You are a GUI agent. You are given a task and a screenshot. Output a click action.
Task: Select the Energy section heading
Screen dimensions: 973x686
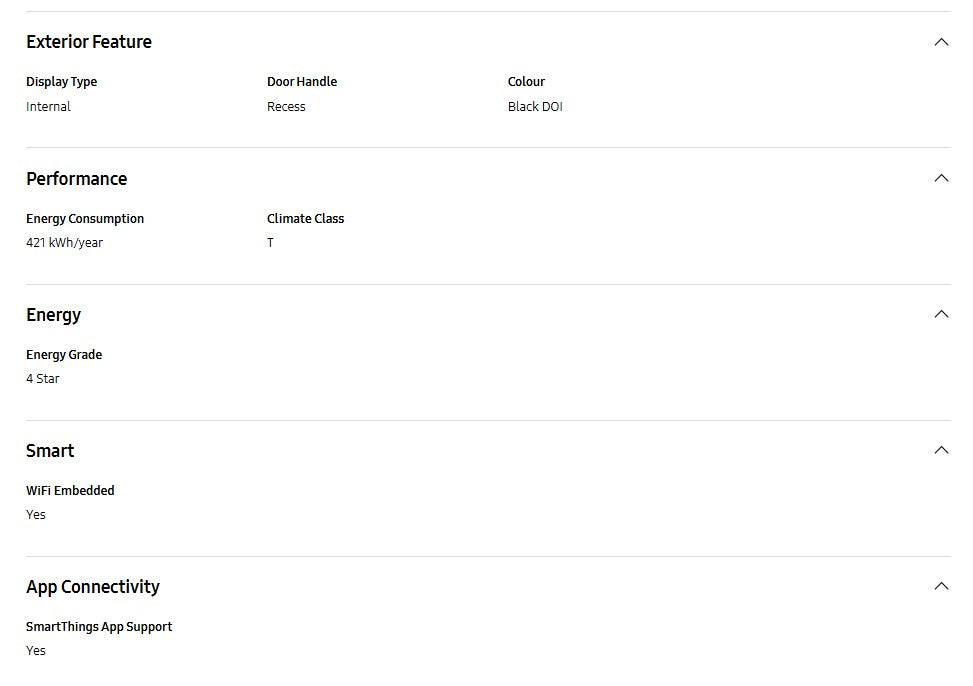point(54,315)
